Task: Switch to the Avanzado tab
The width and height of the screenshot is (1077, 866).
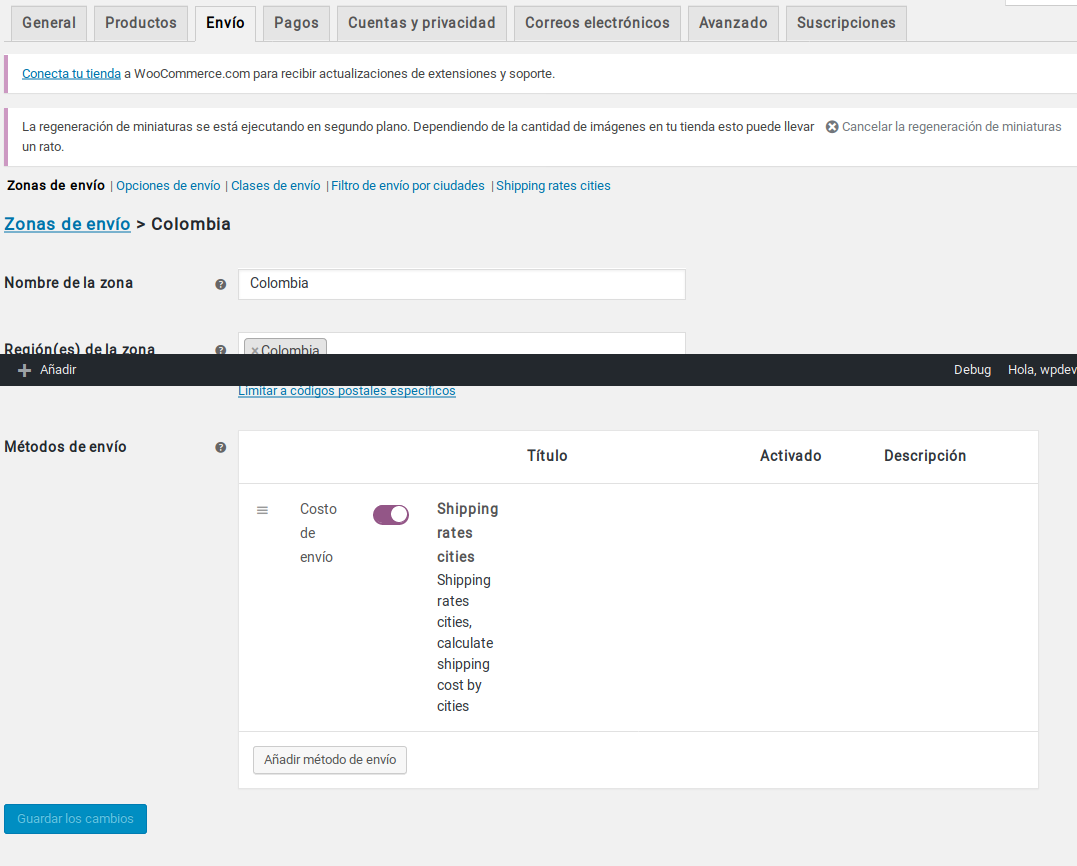Action: tap(733, 23)
